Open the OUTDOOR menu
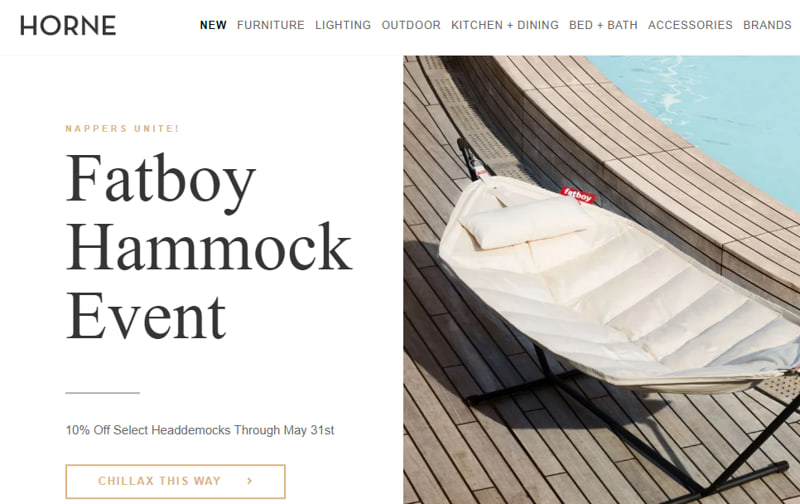Screen dimensions: 800x504 (x=411, y=25)
